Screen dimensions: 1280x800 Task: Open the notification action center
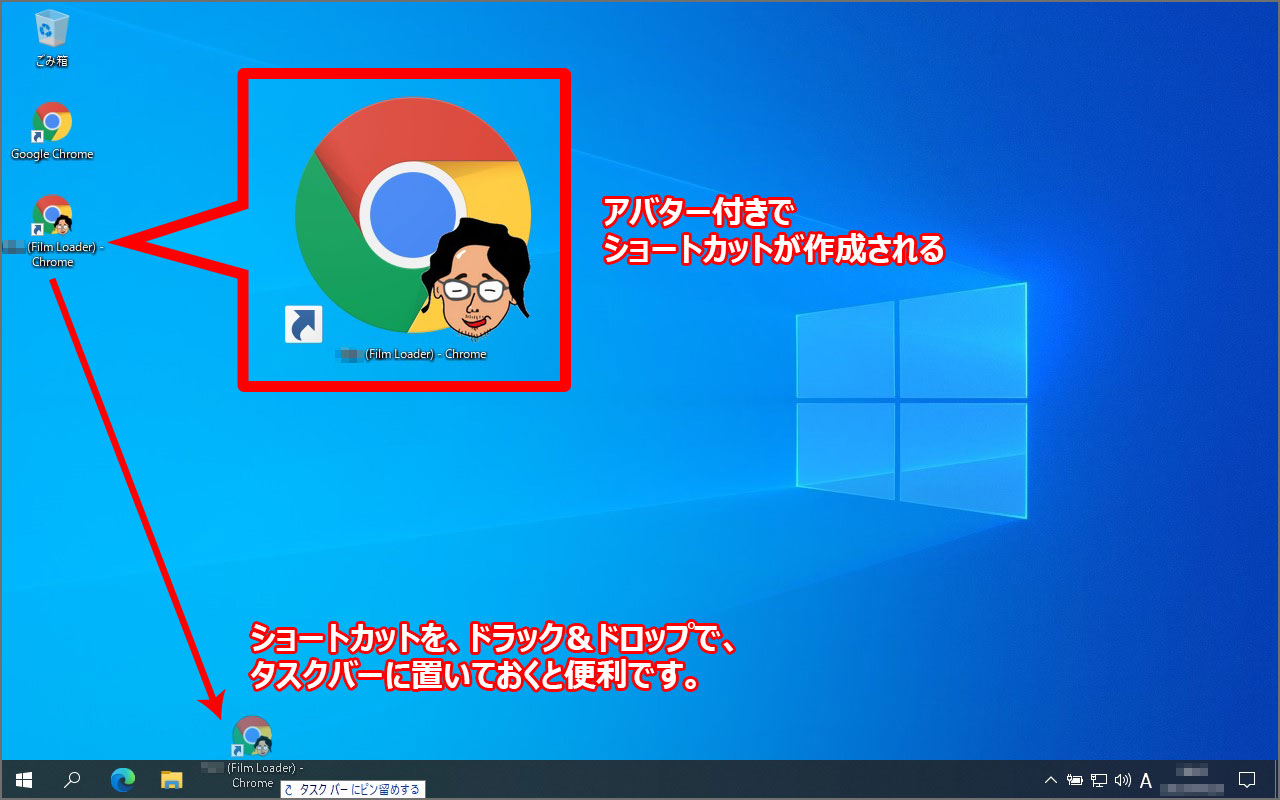click(1247, 780)
